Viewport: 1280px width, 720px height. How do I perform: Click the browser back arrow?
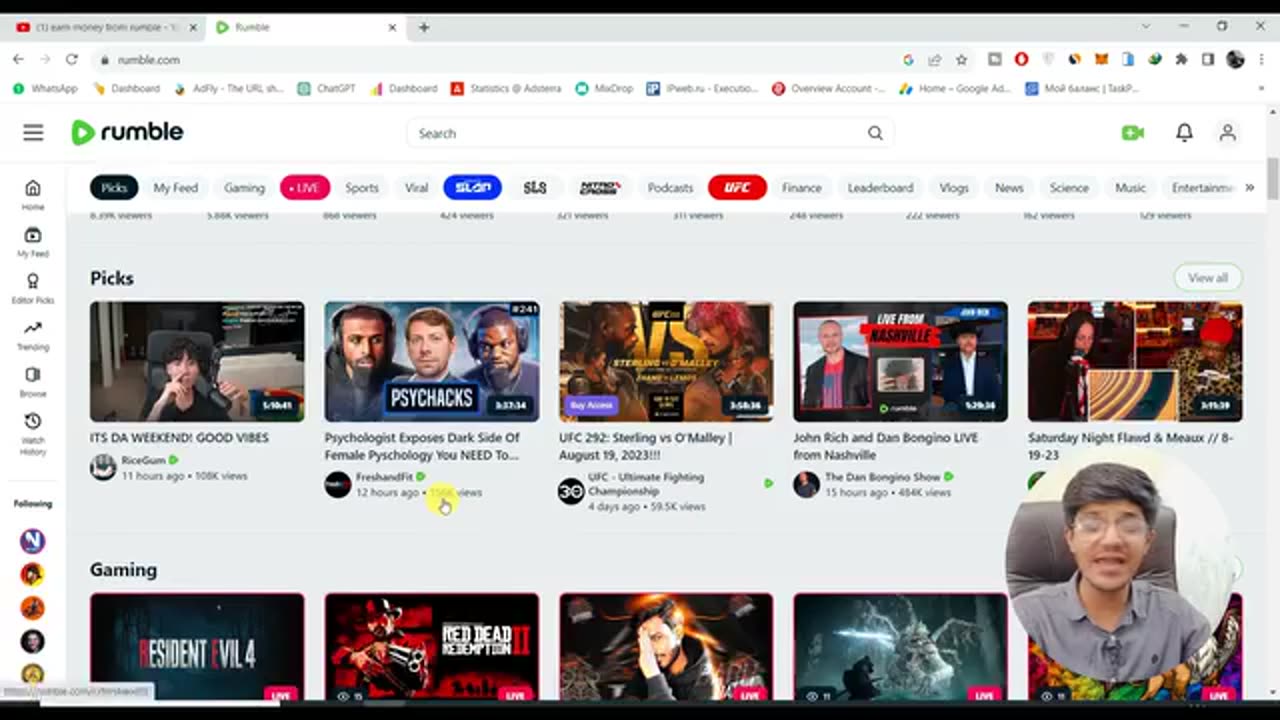[x=18, y=60]
